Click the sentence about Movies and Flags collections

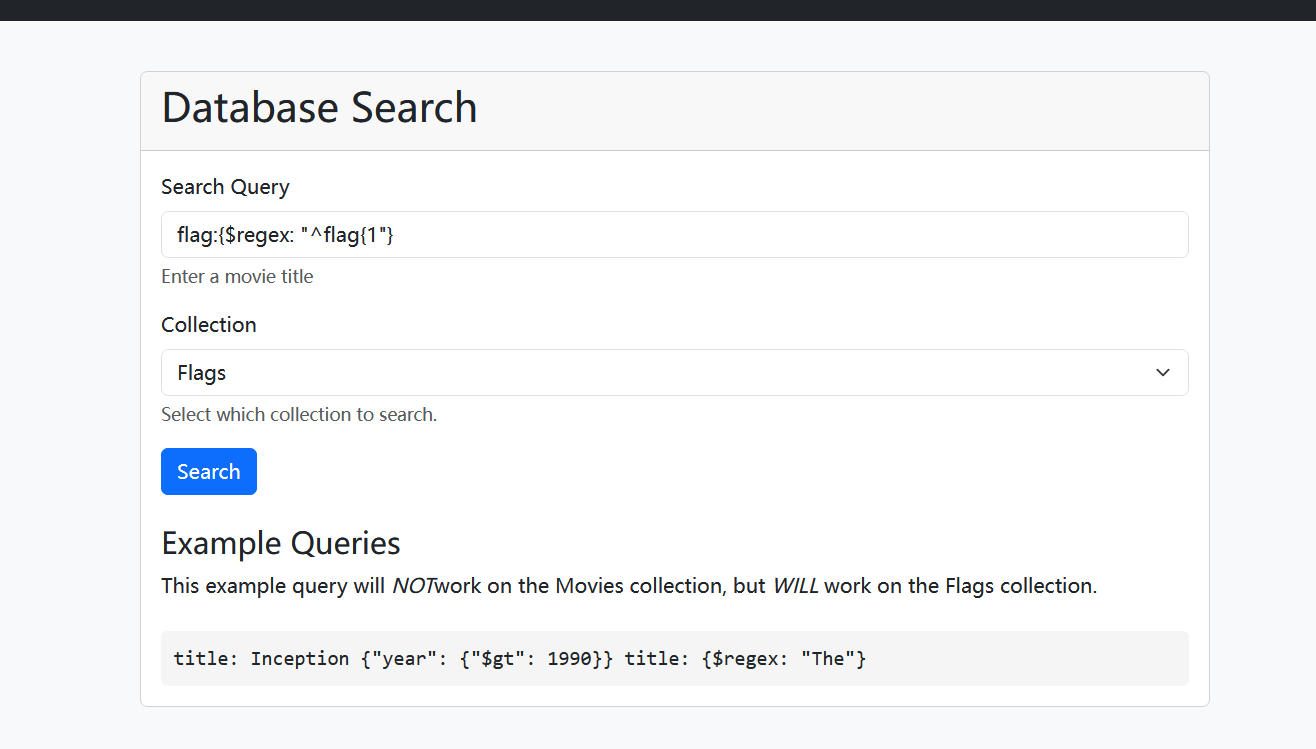629,586
